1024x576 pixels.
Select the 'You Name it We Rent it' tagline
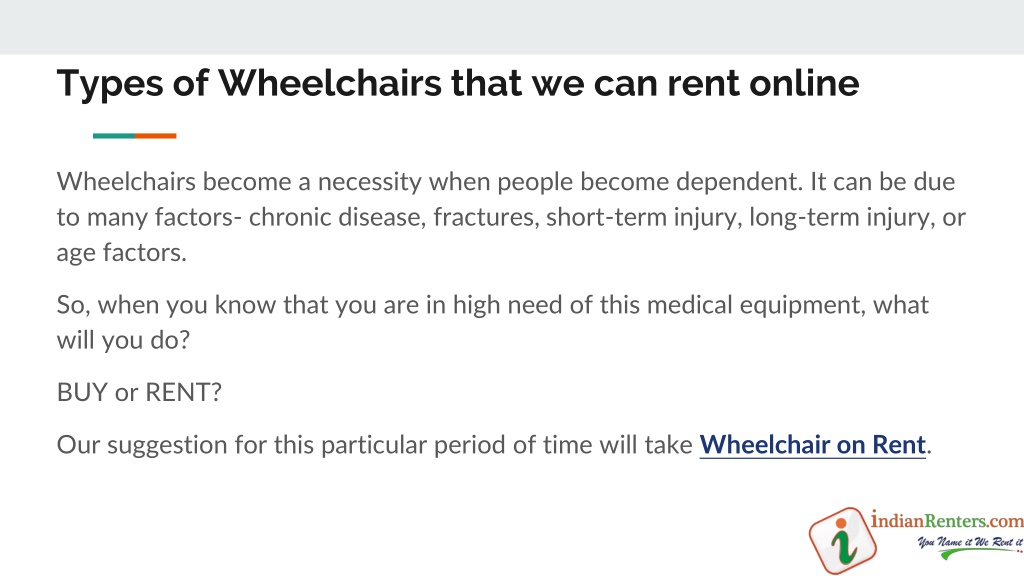tap(970, 542)
